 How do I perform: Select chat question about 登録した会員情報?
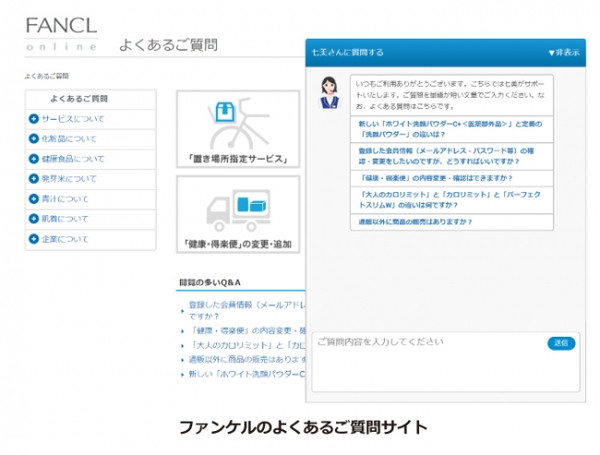(452, 156)
